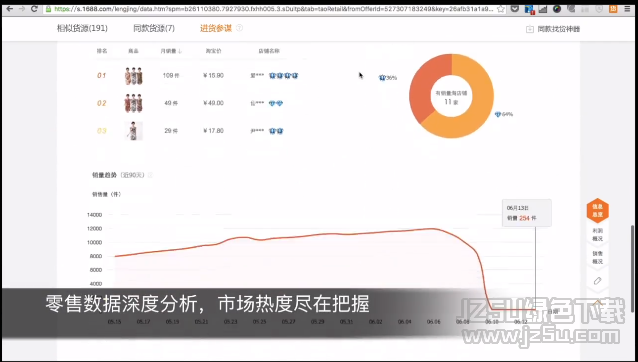Jump to 销售概况 section in sidebar
638x362 pixels.
[x=597, y=257]
